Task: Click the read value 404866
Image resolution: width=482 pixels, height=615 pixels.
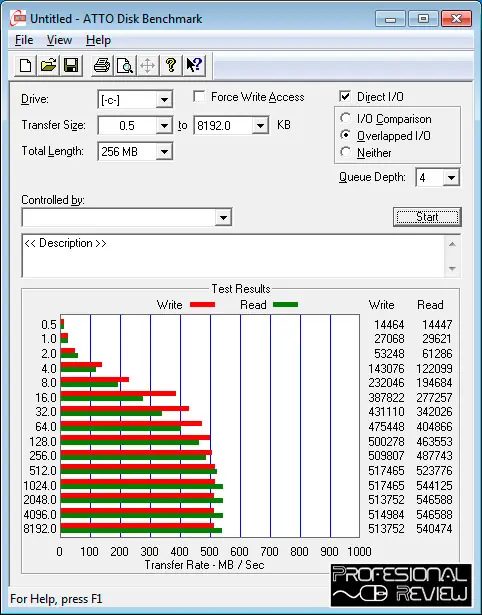Action: point(434,426)
